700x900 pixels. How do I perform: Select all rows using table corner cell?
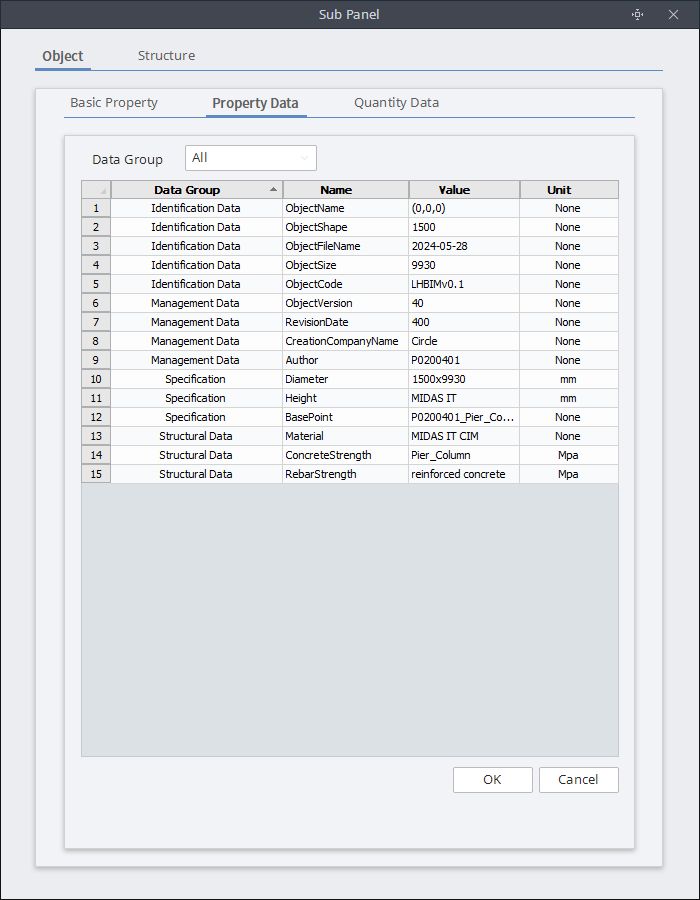click(x=96, y=190)
